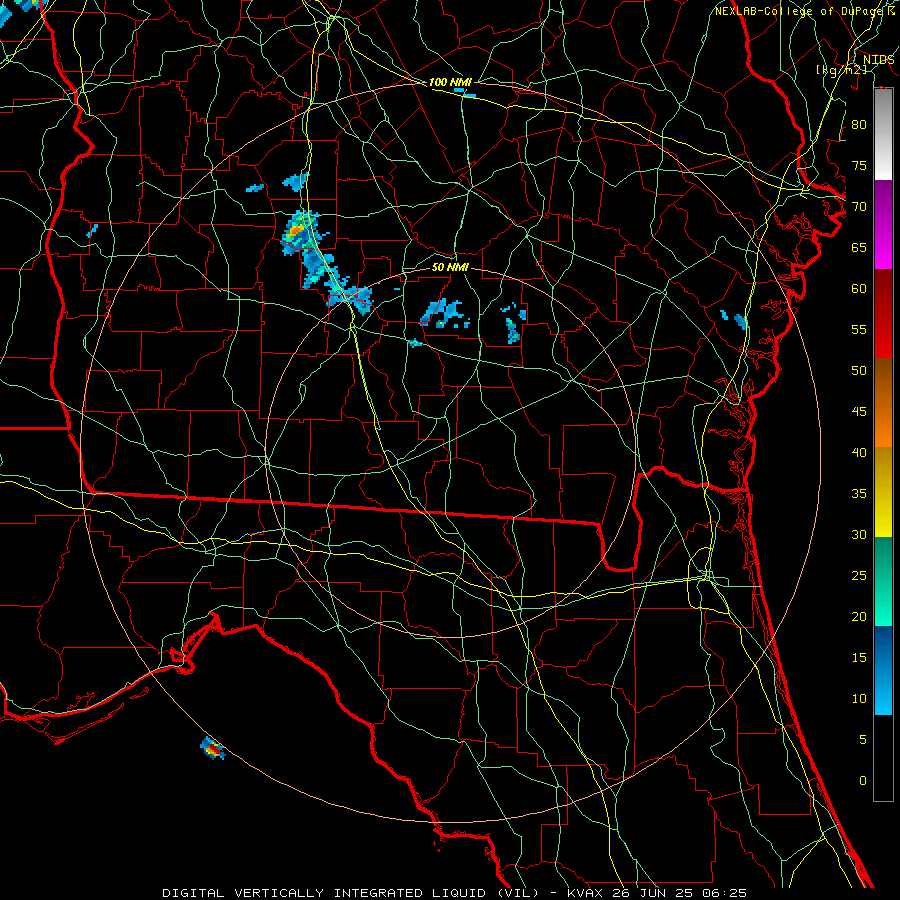Click the 50 value on the color scale
Screen dimensions: 900x900
pyautogui.click(x=859, y=371)
